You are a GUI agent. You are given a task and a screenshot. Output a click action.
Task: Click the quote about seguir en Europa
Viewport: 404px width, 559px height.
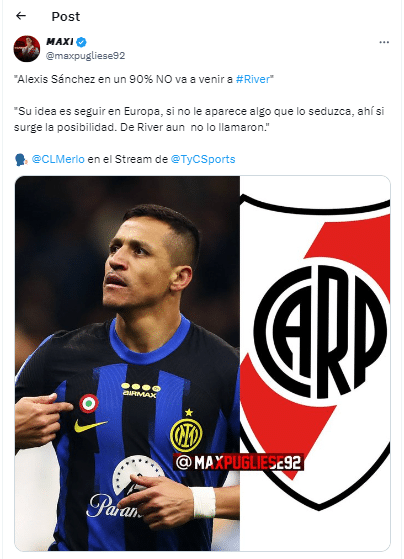click(x=199, y=119)
